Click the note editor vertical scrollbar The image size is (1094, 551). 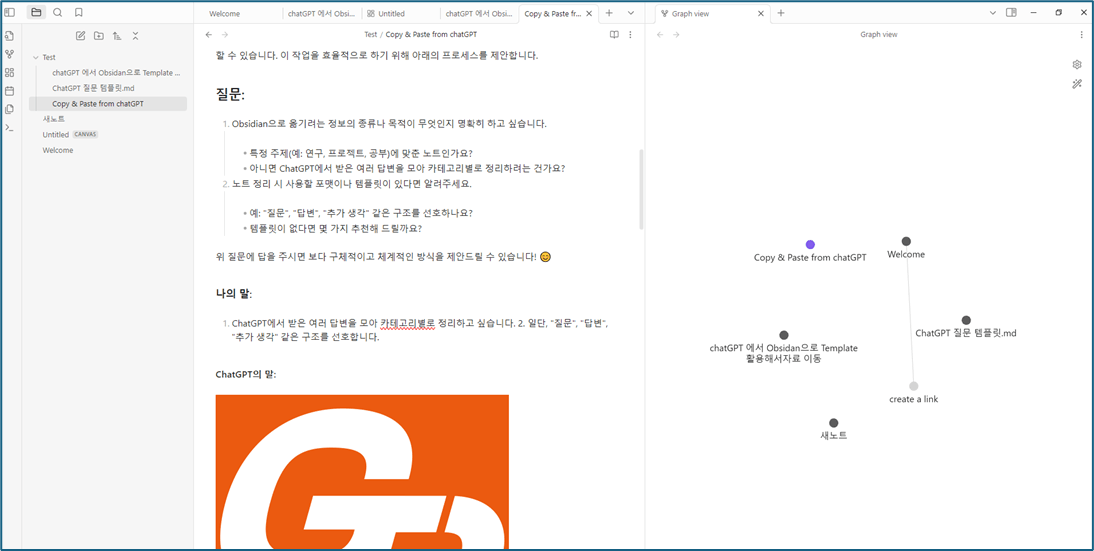click(641, 190)
